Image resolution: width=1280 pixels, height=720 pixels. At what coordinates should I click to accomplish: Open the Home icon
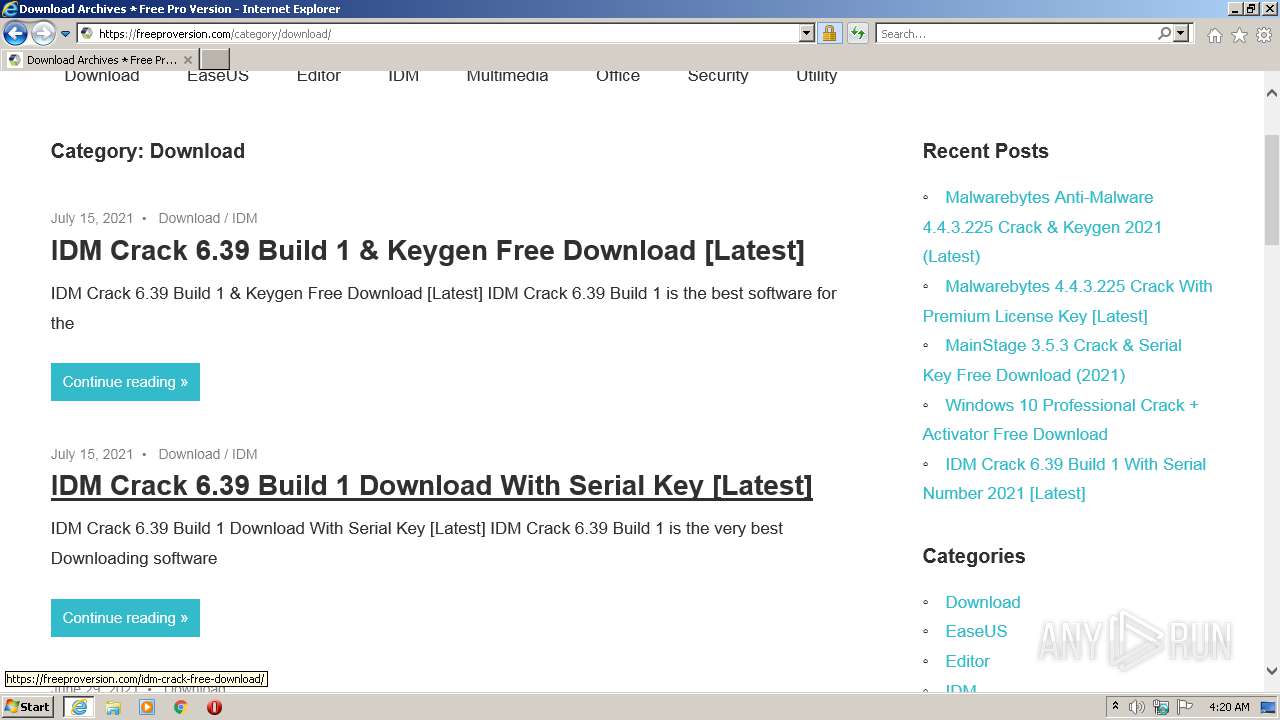(x=1214, y=35)
